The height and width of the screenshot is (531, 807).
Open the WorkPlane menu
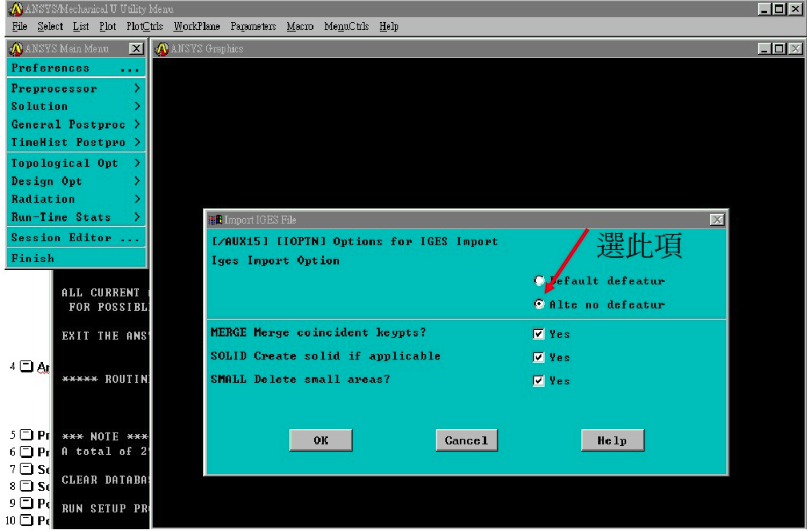click(x=197, y=26)
